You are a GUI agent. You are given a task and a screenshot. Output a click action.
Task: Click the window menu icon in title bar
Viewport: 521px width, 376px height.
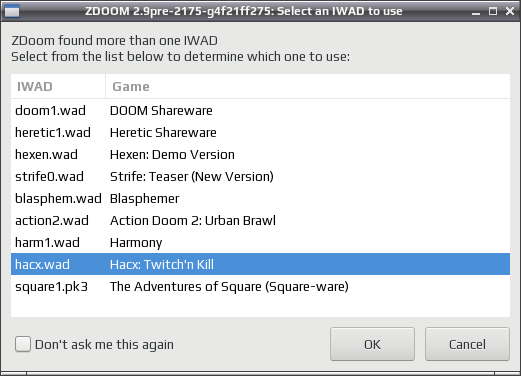[12, 11]
